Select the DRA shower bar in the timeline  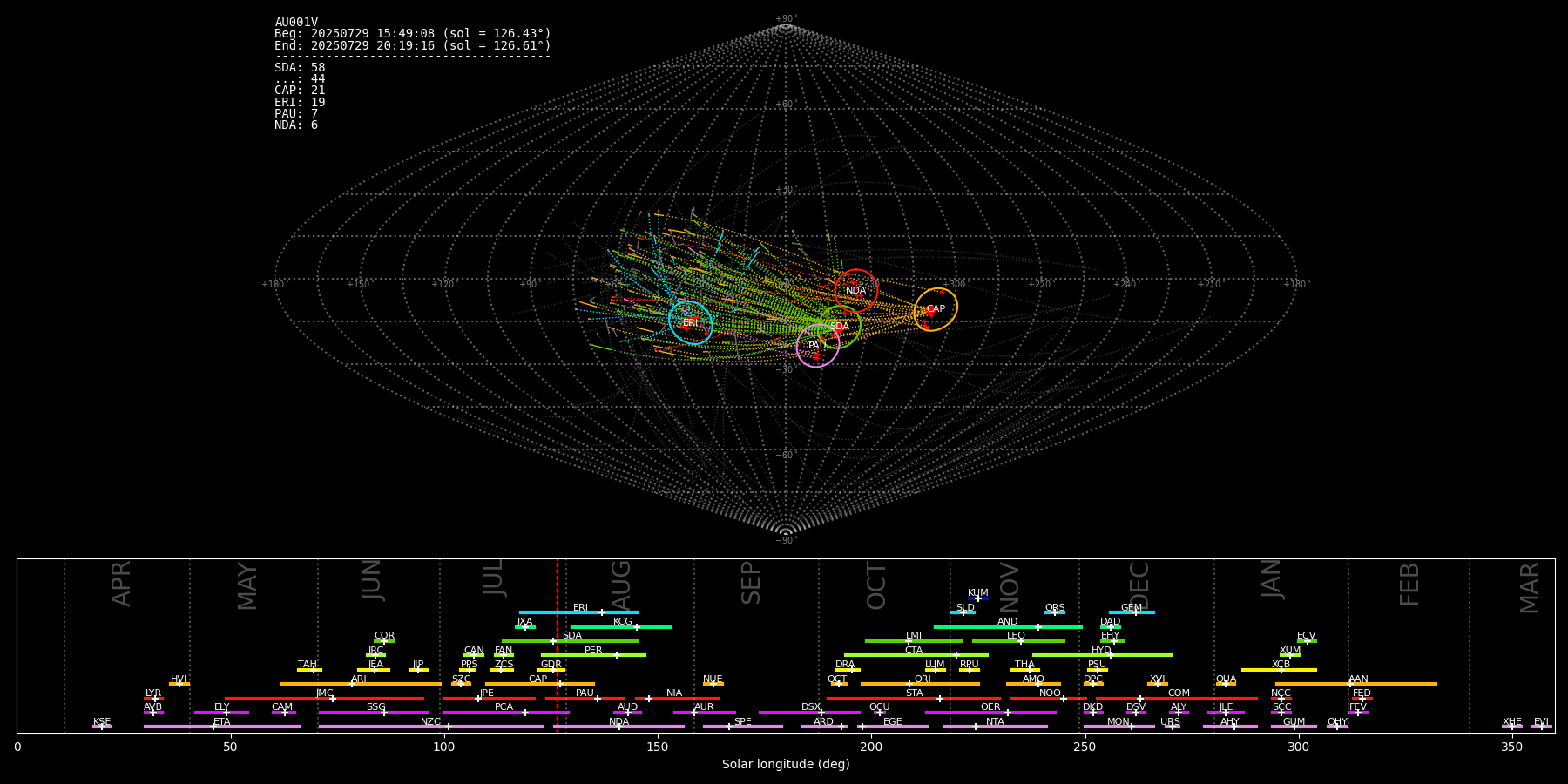[x=848, y=669]
